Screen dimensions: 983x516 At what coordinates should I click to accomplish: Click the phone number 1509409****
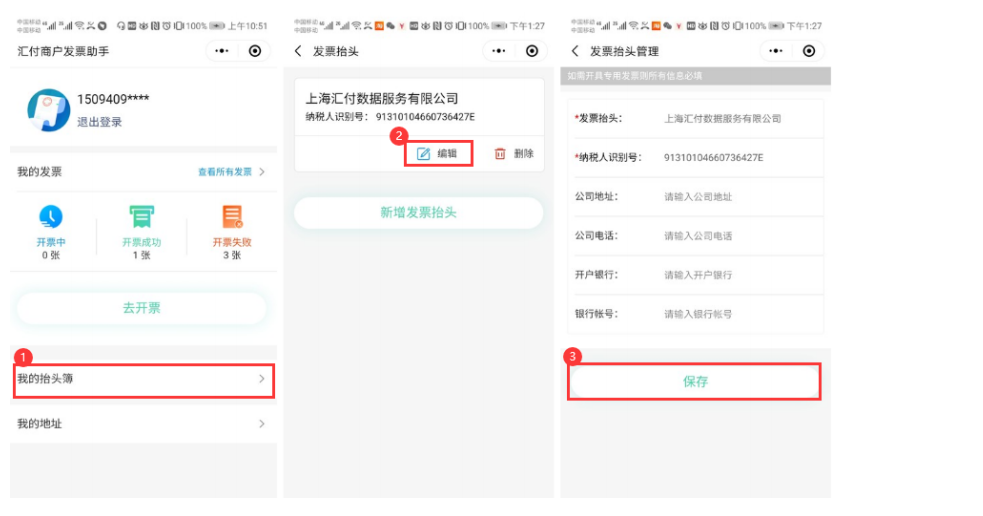(x=113, y=99)
